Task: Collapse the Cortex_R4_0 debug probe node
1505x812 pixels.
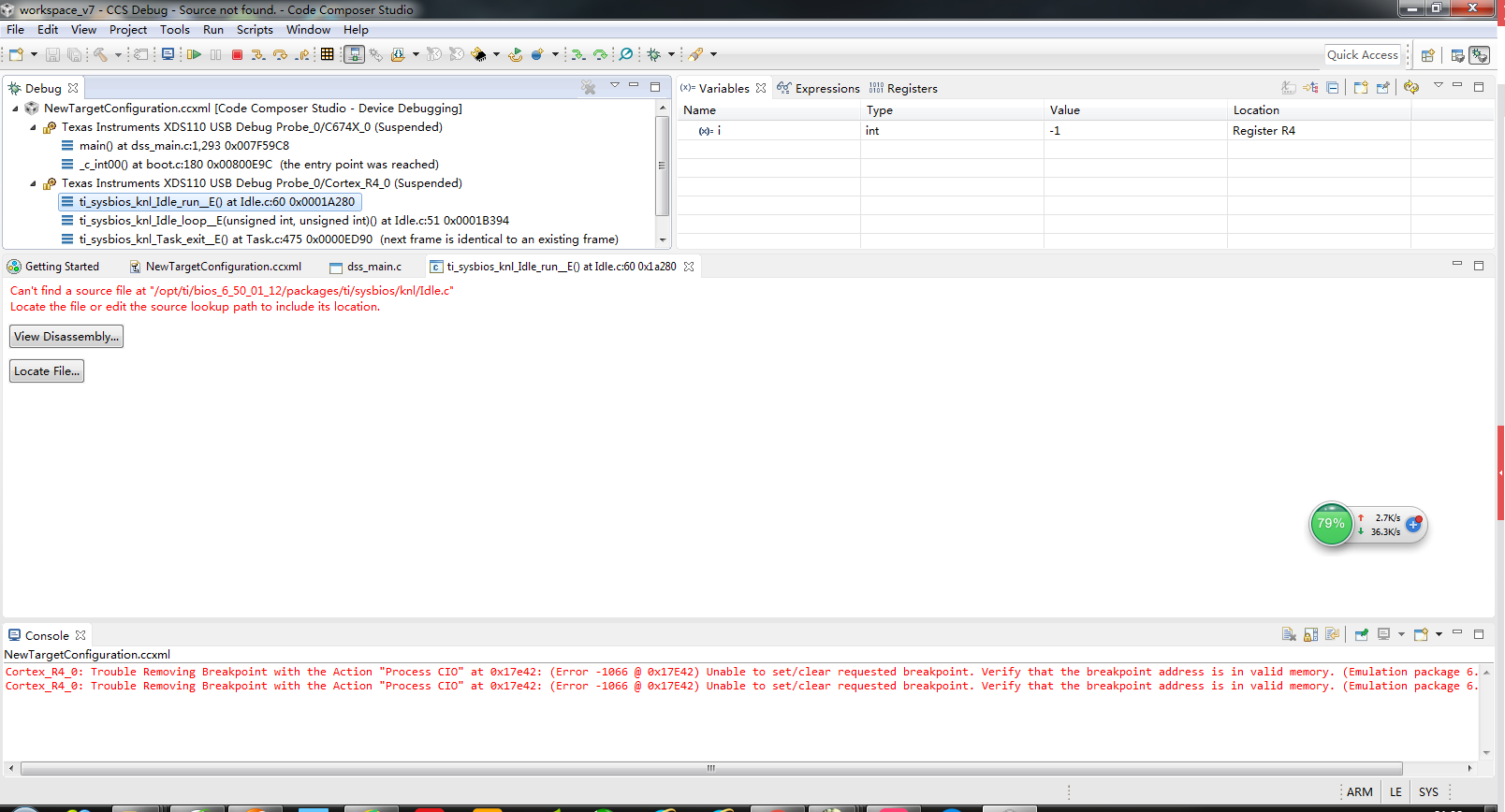Action: (33, 183)
